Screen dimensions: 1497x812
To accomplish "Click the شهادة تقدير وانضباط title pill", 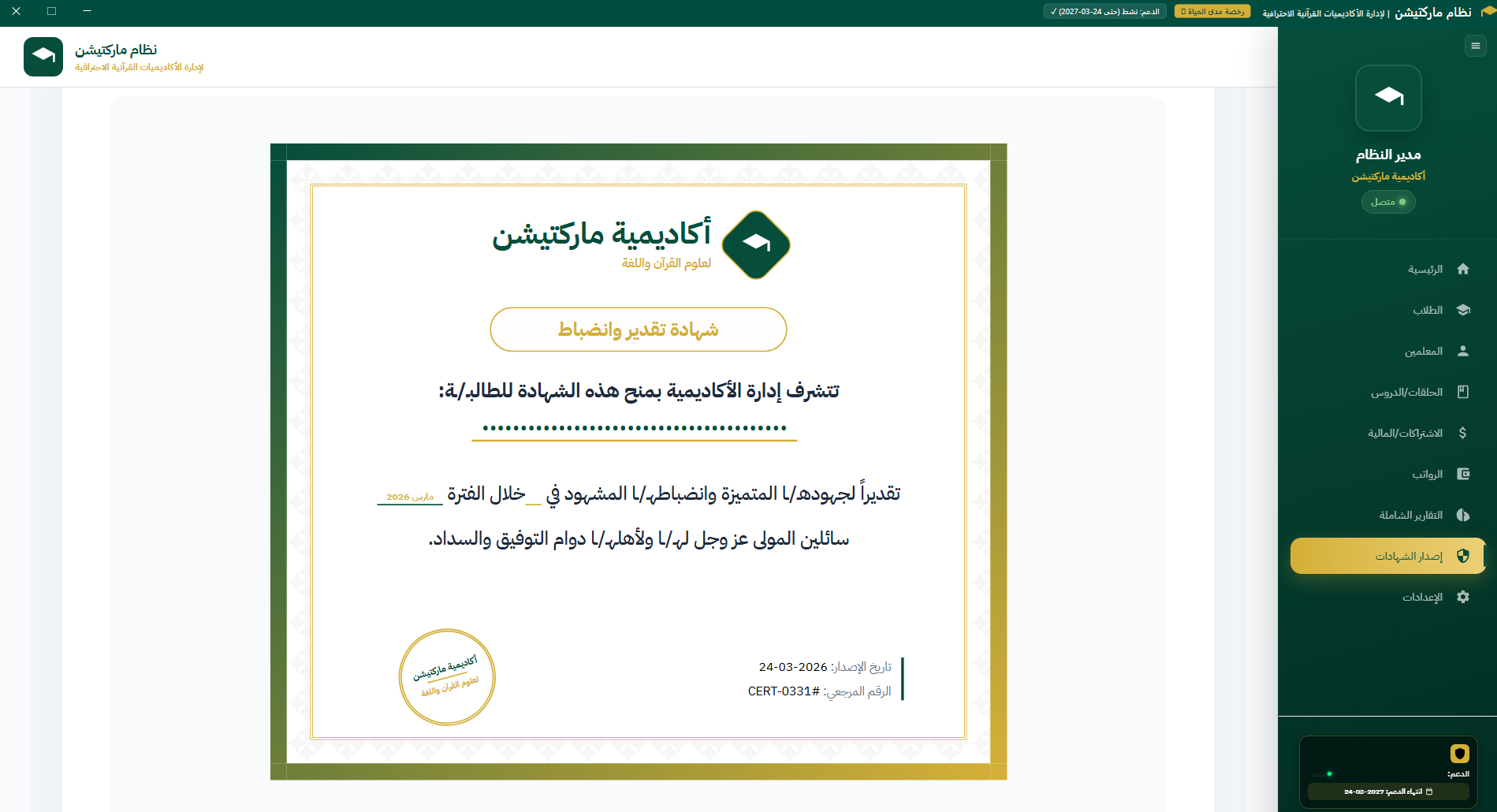I will click(639, 330).
